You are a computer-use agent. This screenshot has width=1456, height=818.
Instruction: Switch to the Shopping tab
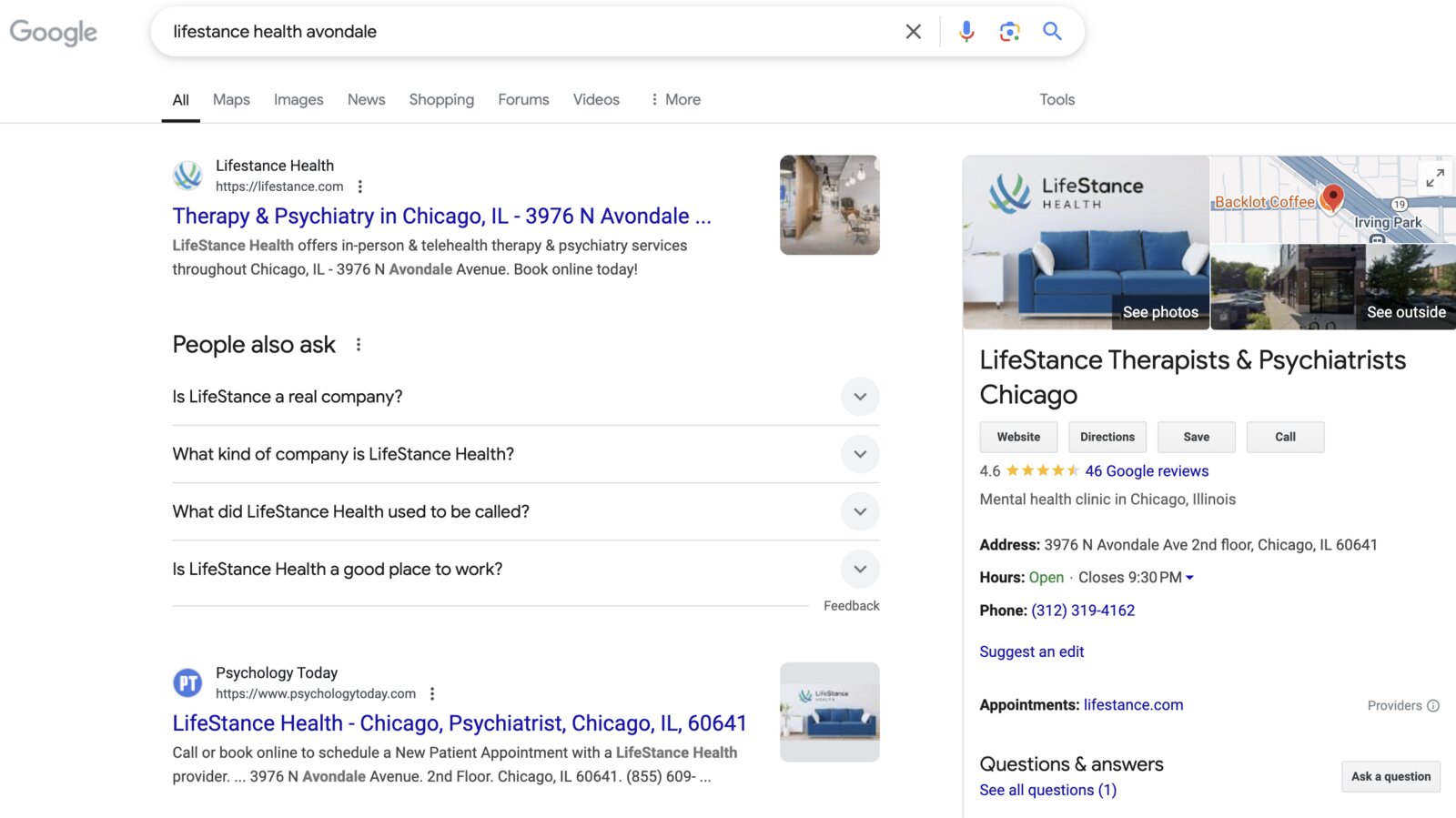click(x=441, y=100)
